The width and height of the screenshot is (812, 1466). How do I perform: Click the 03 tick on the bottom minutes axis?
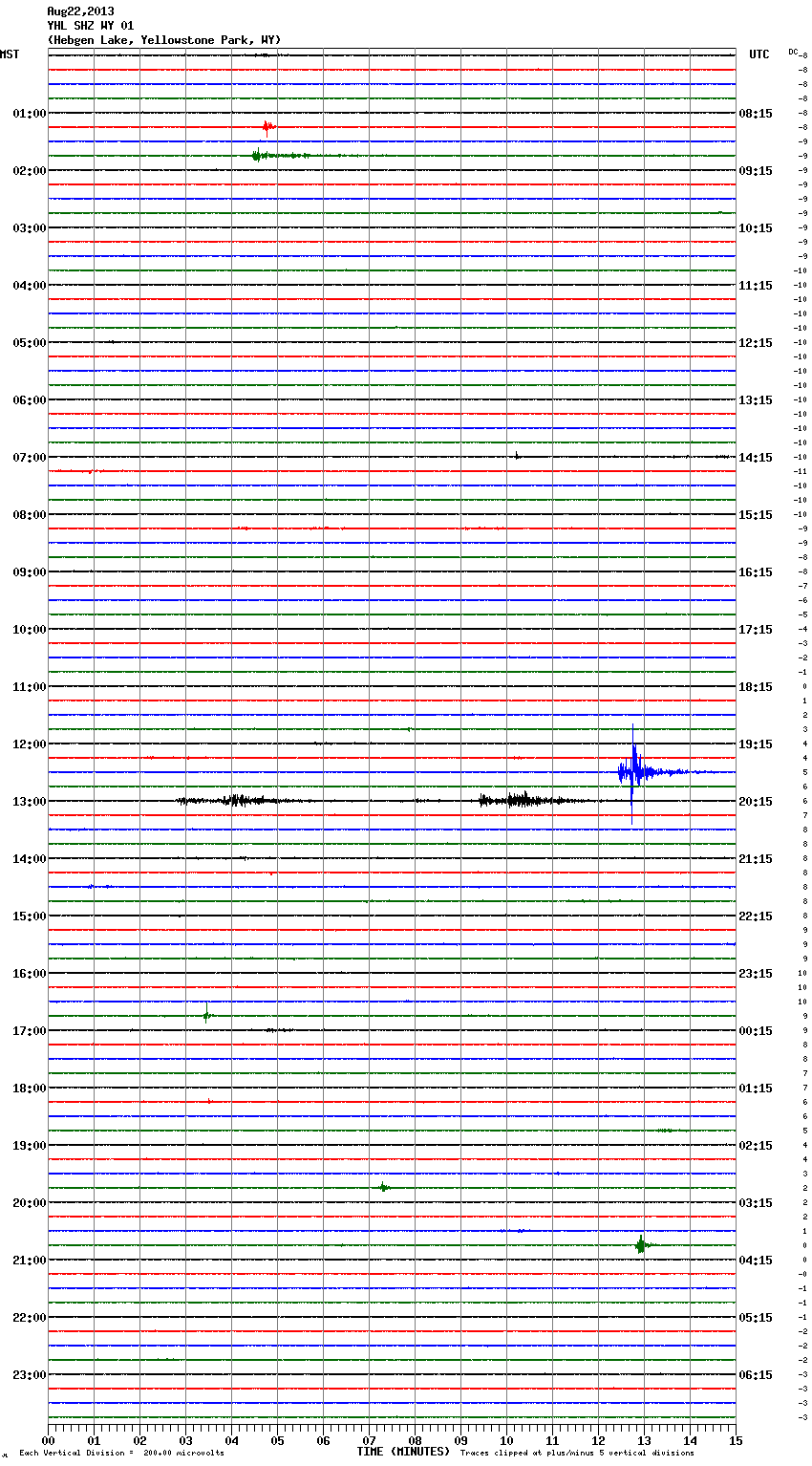tap(185, 1440)
